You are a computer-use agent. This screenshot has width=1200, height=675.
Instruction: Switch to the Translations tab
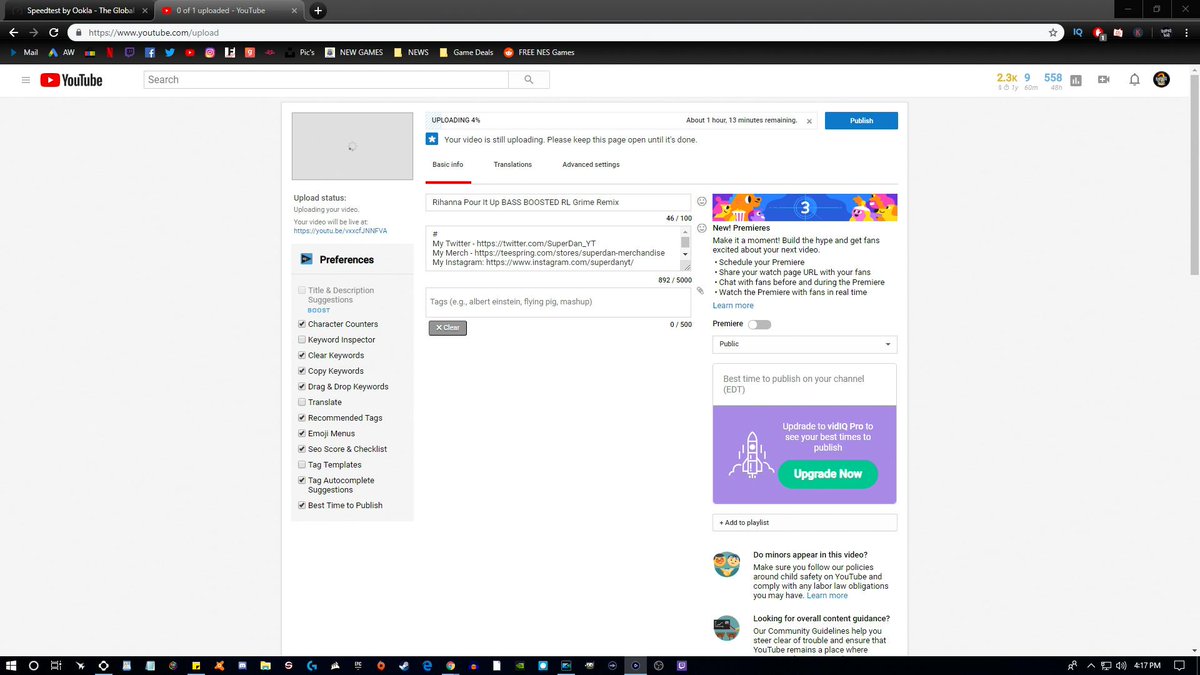coord(513,165)
